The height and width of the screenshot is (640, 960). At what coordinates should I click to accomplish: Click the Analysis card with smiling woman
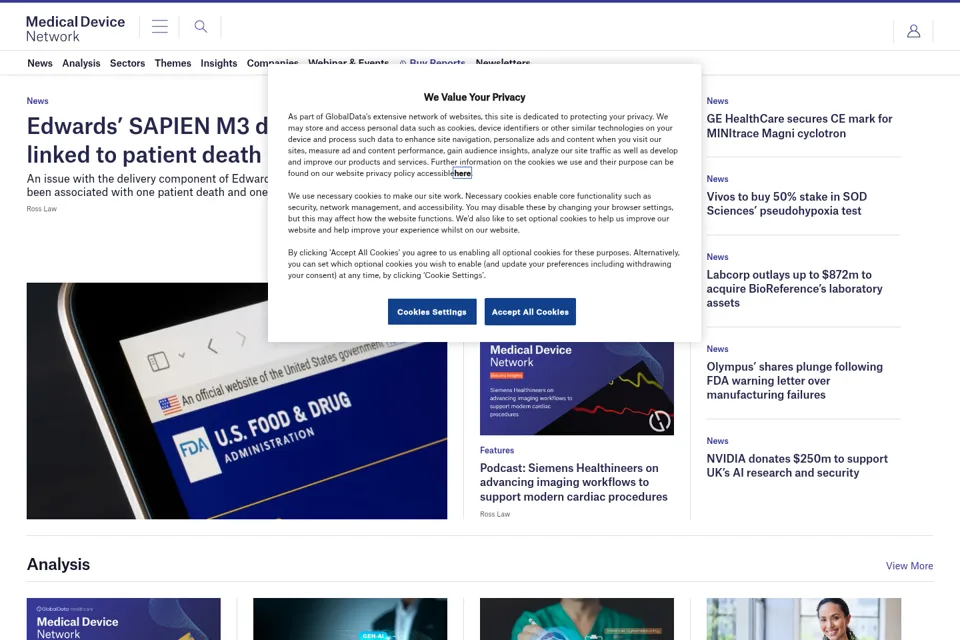coord(803,619)
